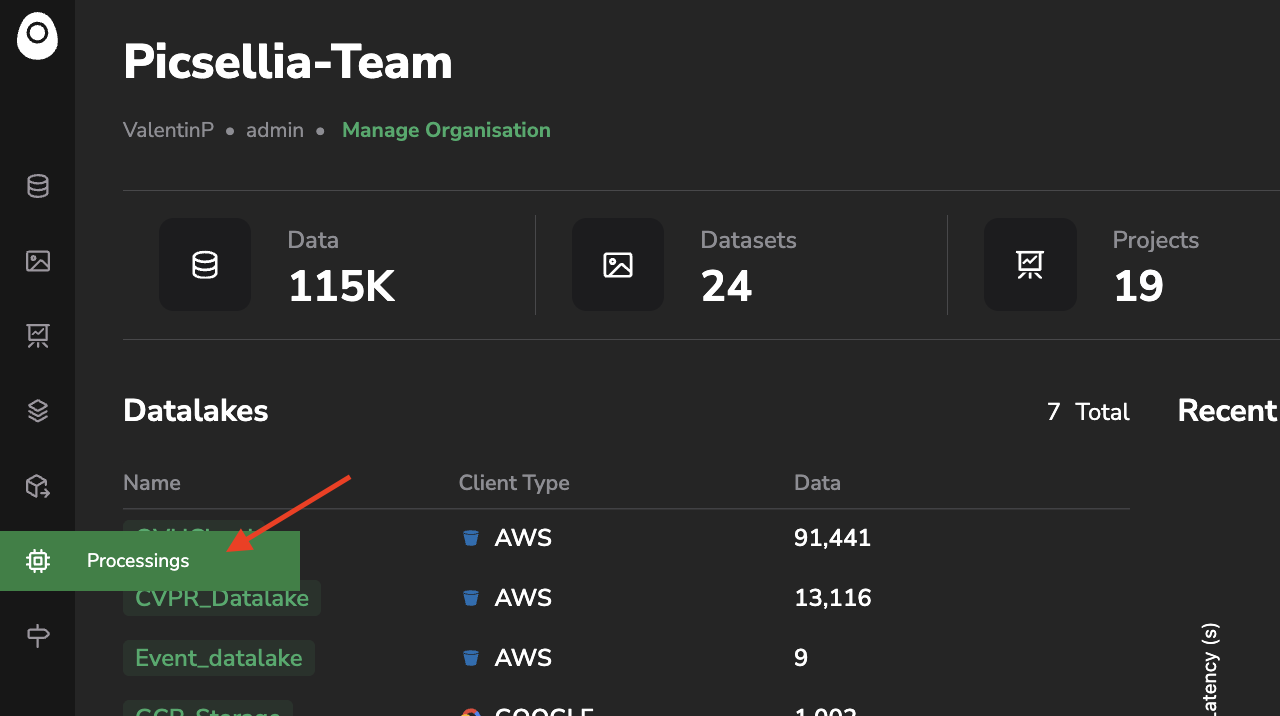Click the Datasets card image icon
Screen dimensions: 1280x716
click(x=618, y=265)
